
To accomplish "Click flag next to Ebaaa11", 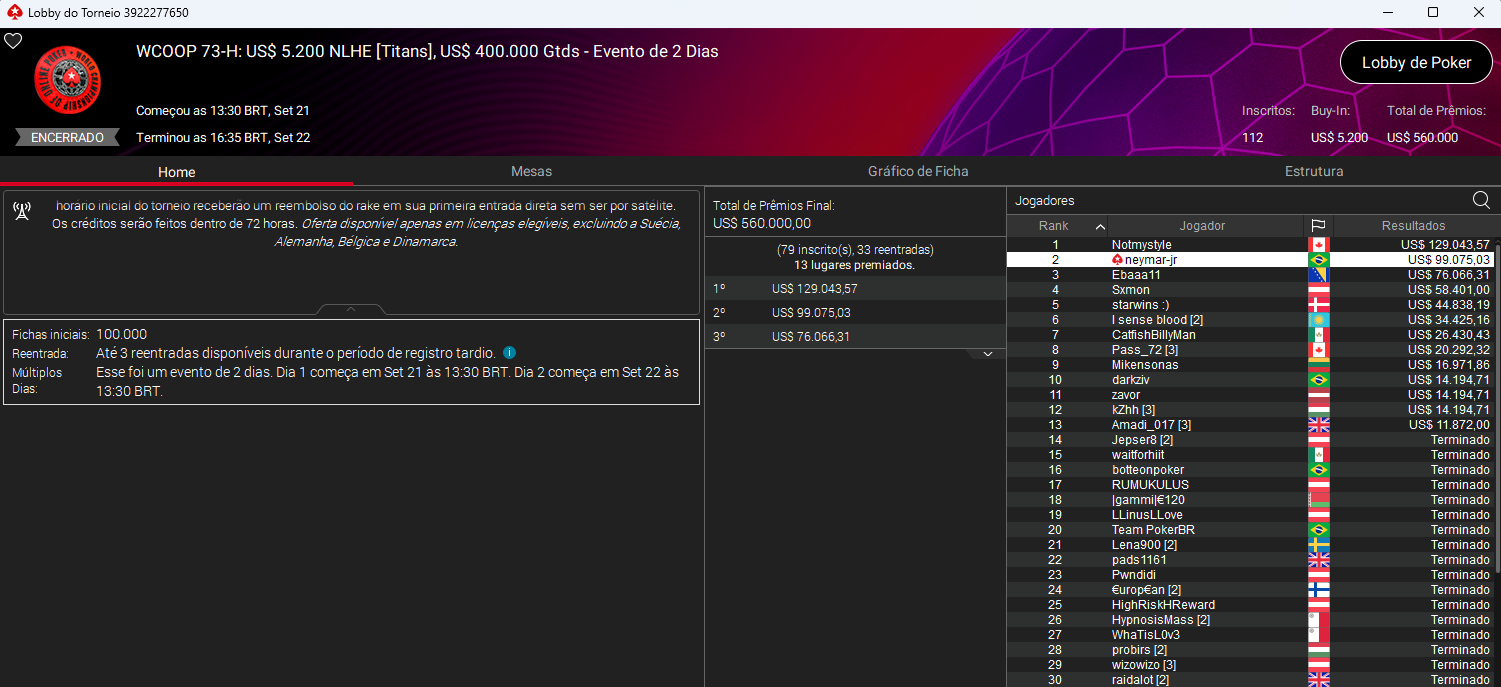I will tap(1318, 275).
